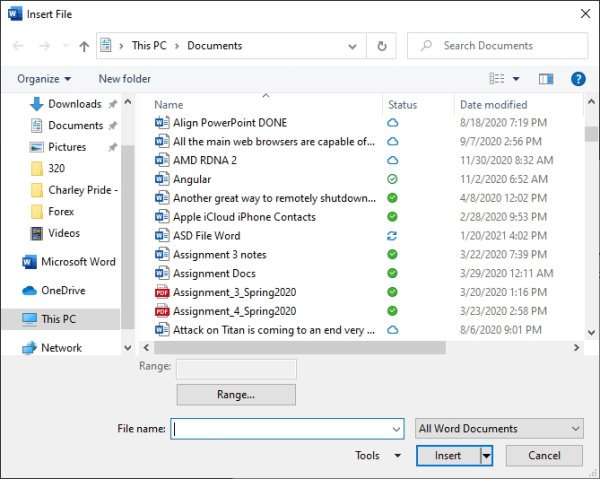Click the Insert button
The image size is (600, 479).
(448, 456)
